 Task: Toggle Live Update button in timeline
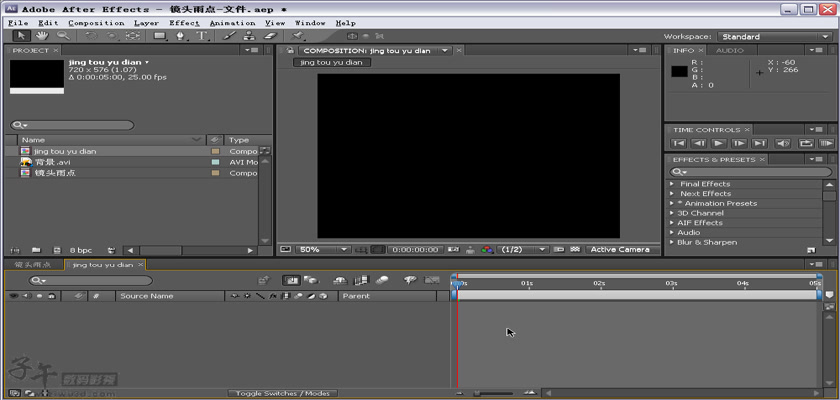pyautogui.click(x=291, y=280)
